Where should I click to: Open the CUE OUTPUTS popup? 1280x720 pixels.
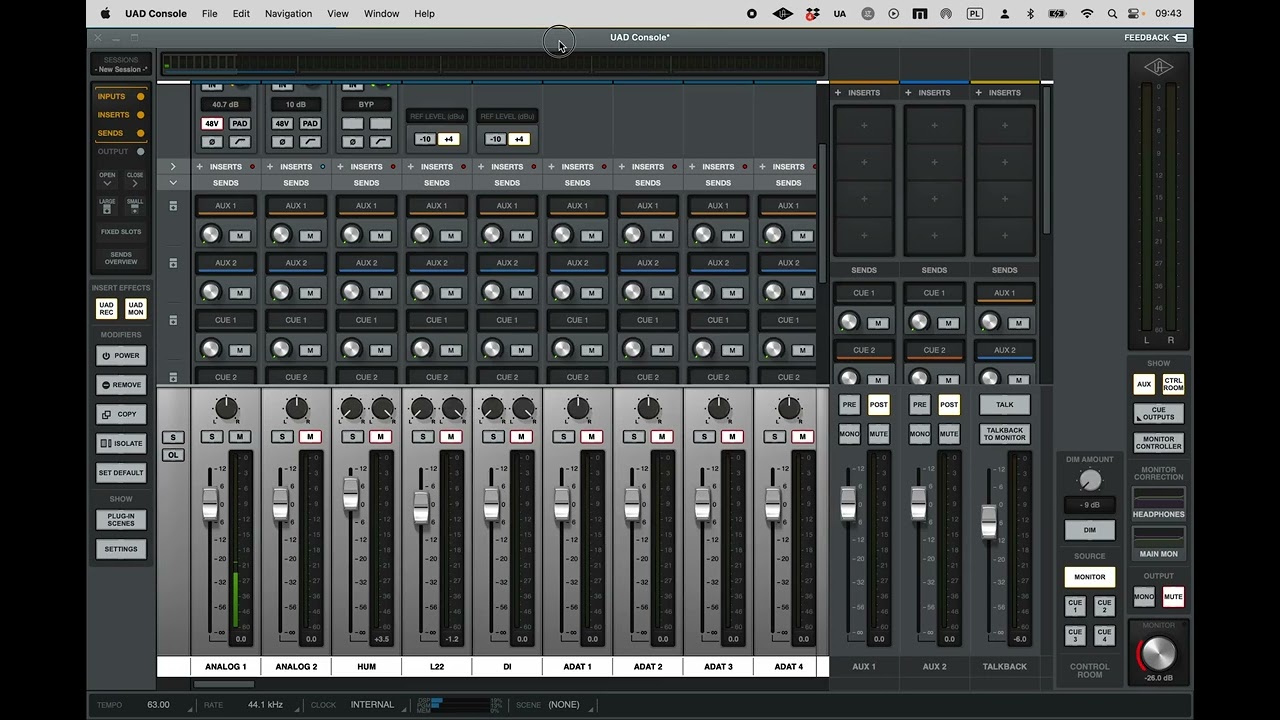[1159, 414]
